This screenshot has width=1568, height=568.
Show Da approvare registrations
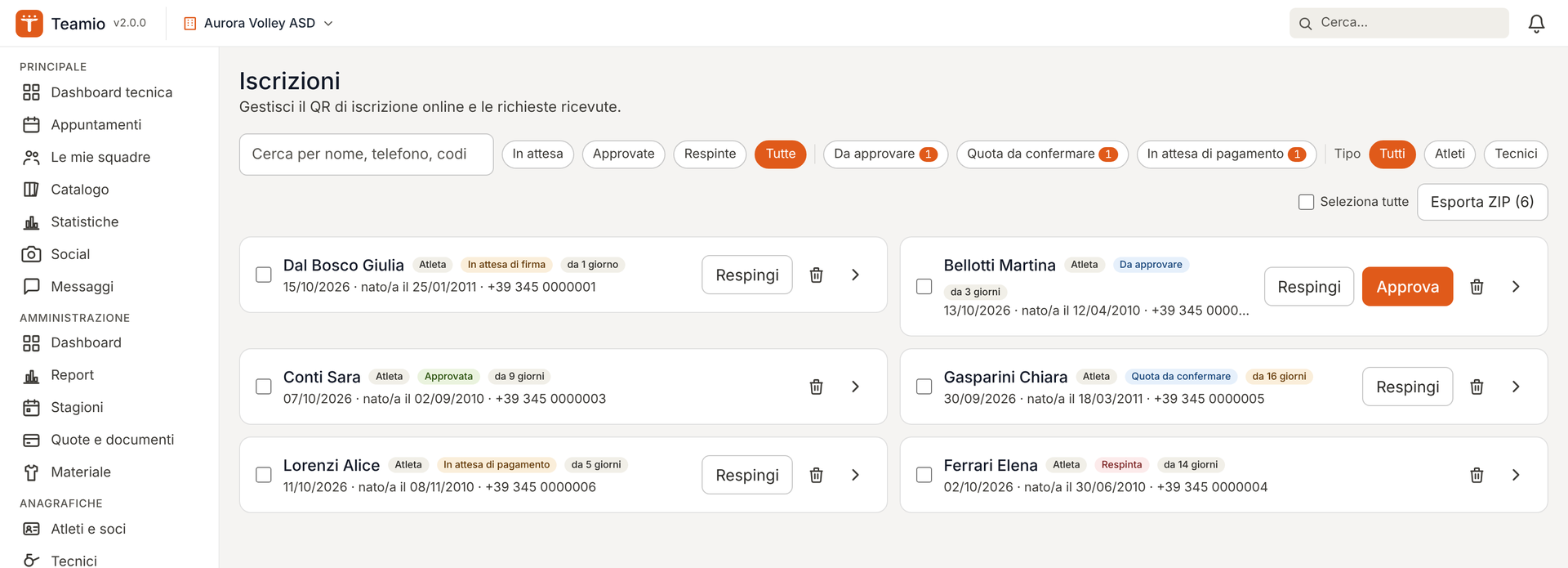pos(885,154)
